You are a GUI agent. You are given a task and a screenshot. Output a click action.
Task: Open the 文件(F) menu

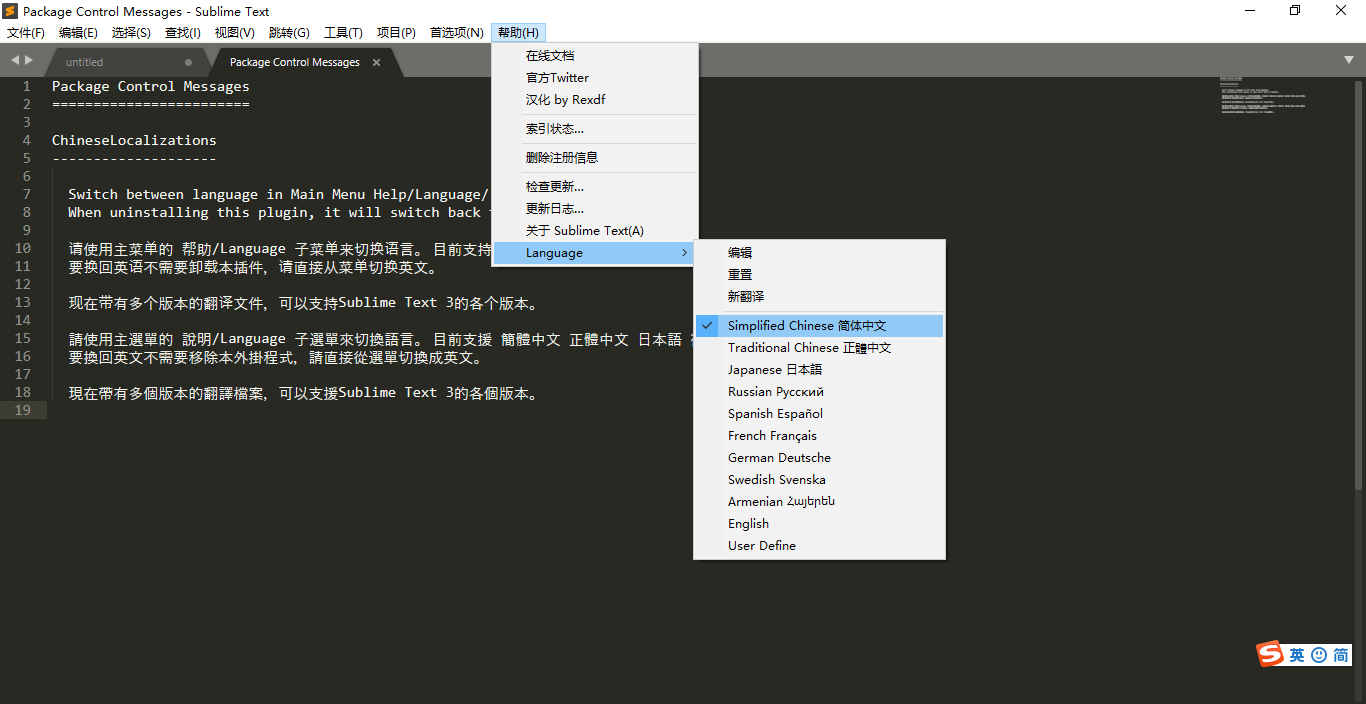(26, 33)
